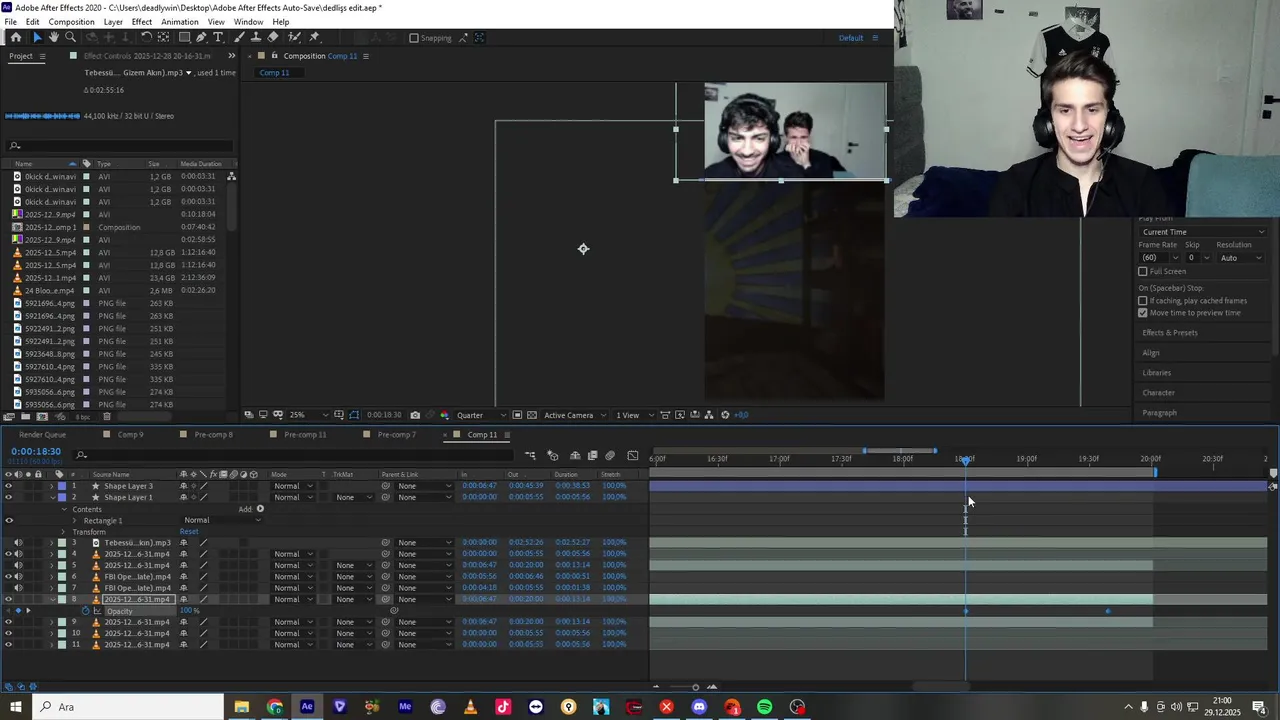Select the Clone Stamp tool
The width and height of the screenshot is (1280, 720).
coord(256,37)
